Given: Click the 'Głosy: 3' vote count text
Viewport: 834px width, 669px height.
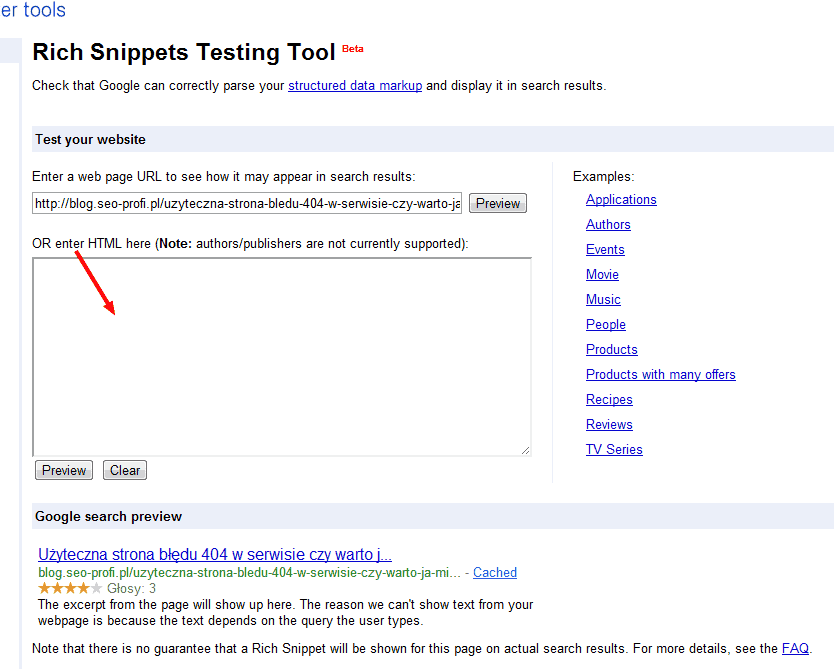Looking at the screenshot, I should 131,588.
